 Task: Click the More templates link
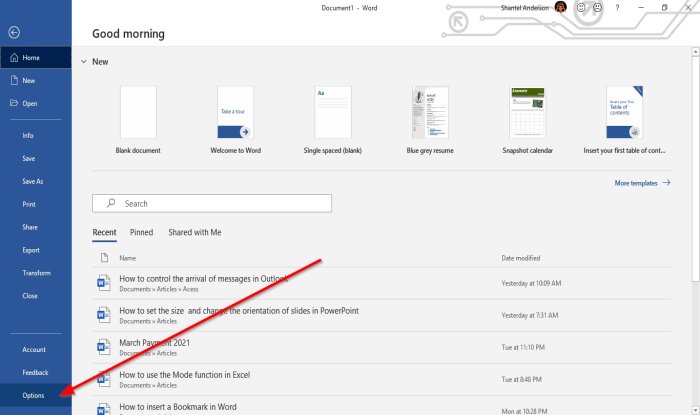642,183
